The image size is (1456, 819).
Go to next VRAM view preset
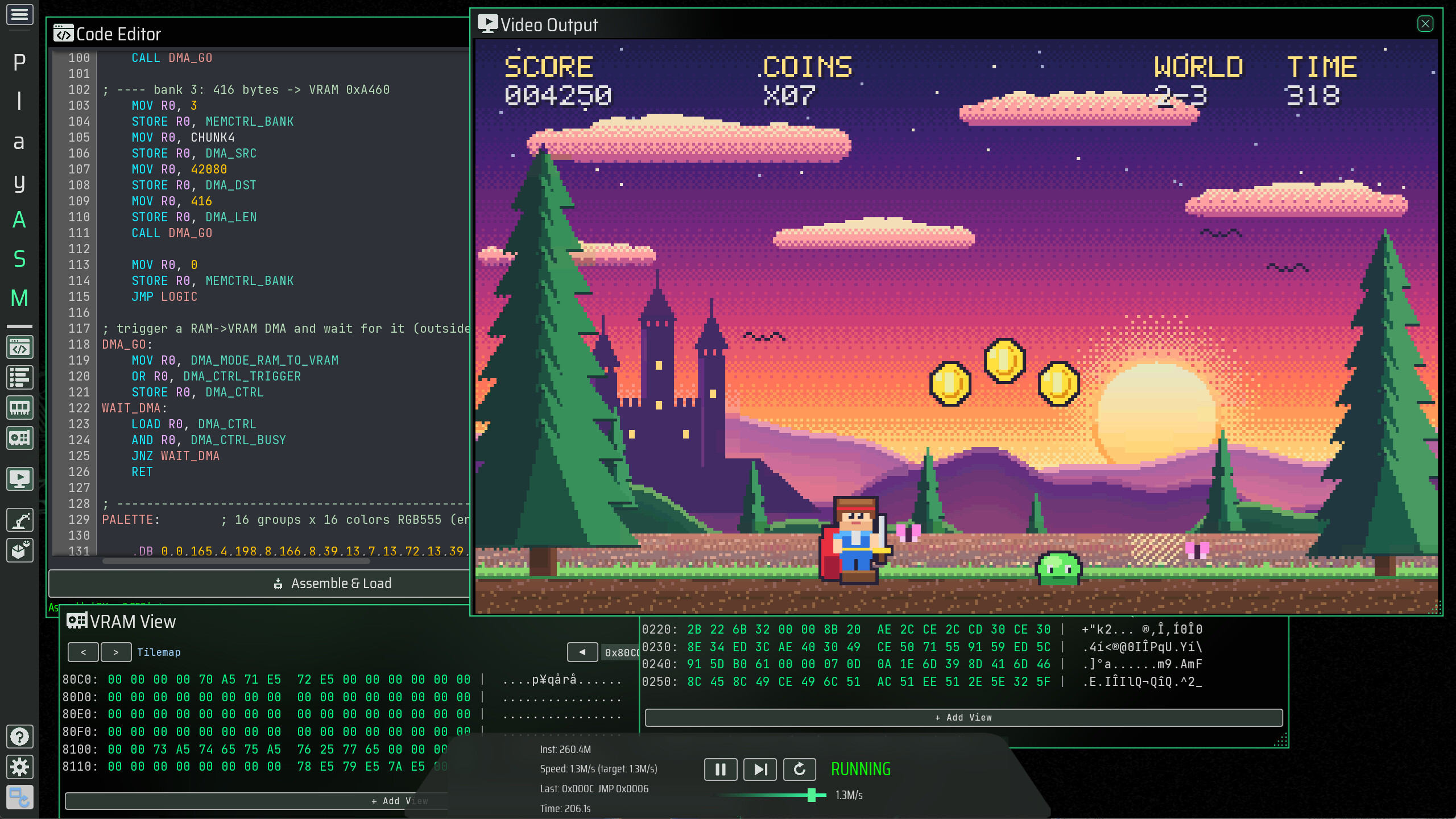[116, 652]
